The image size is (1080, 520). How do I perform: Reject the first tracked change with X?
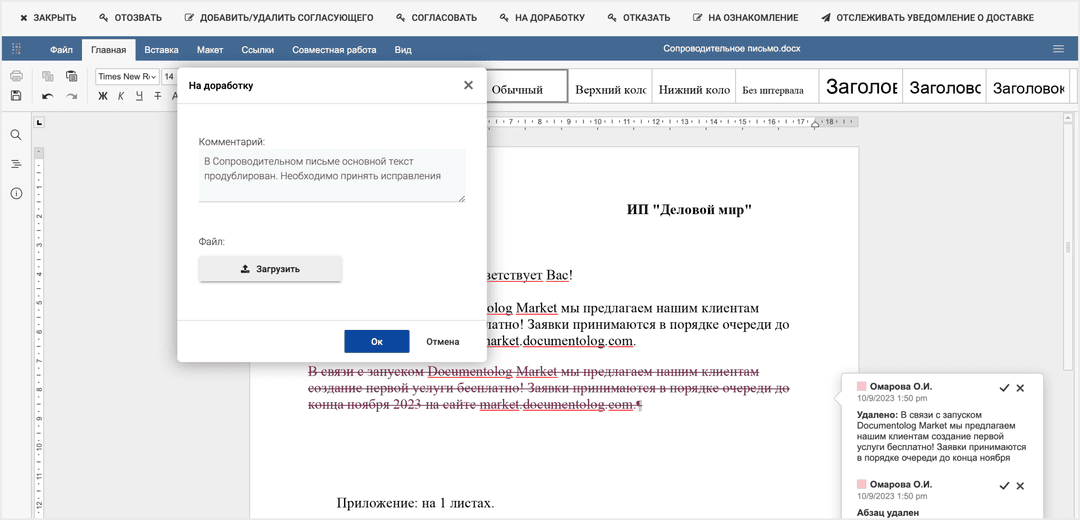coord(1020,388)
